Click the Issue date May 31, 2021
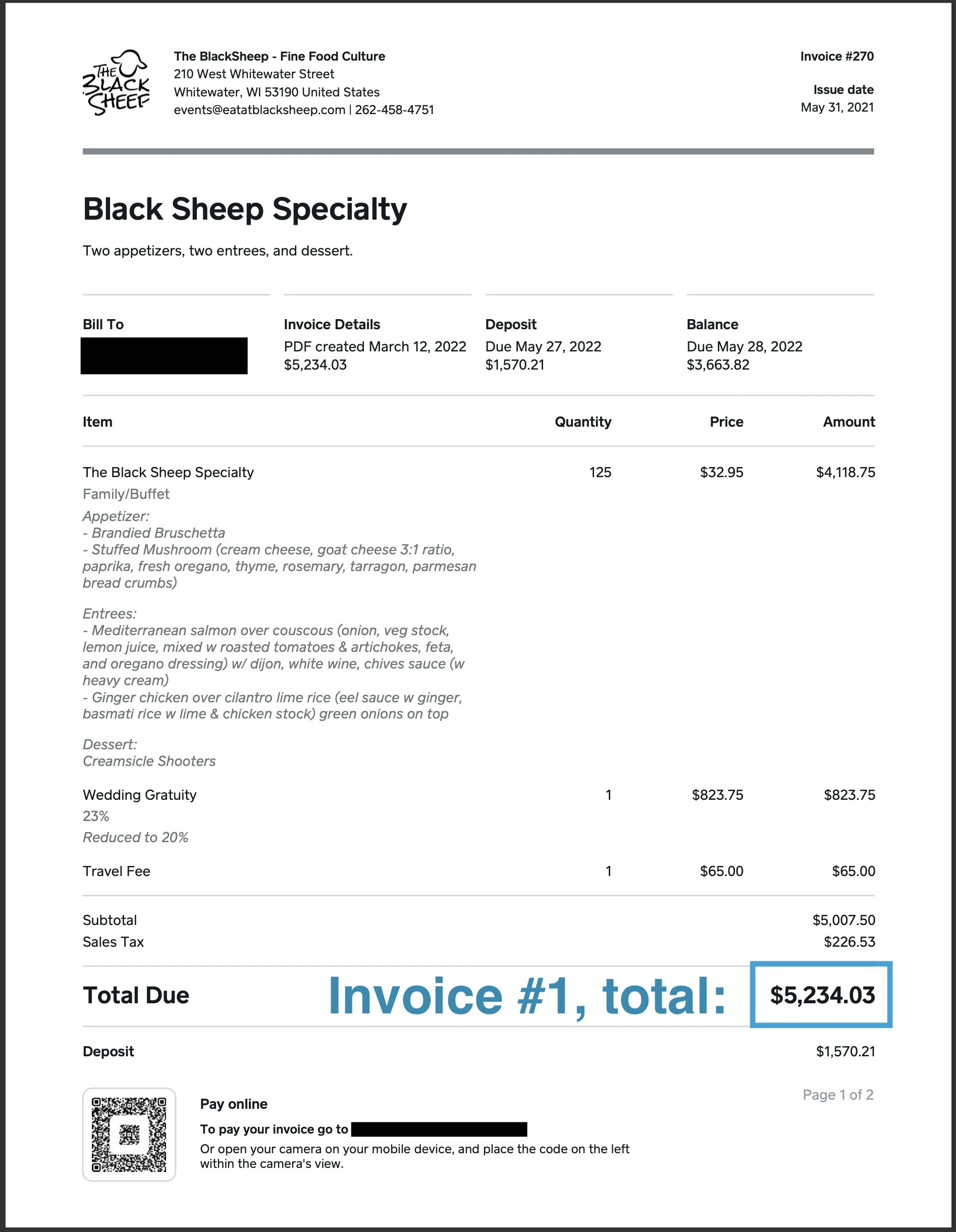Image resolution: width=956 pixels, height=1232 pixels. [837, 107]
